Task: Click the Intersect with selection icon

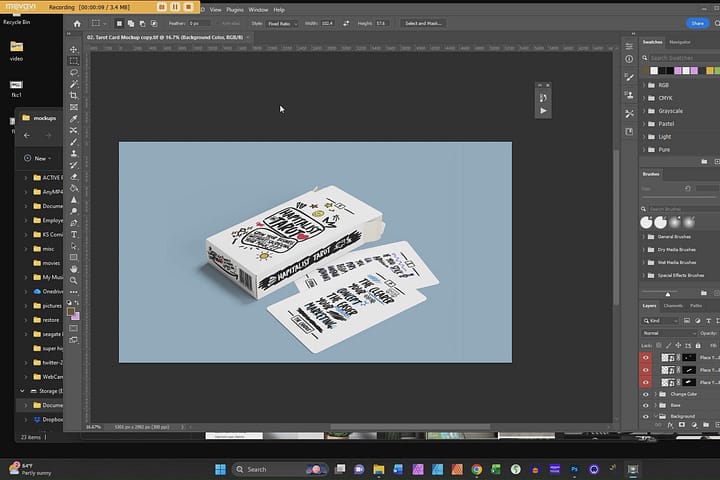Action: pyautogui.click(x=154, y=23)
